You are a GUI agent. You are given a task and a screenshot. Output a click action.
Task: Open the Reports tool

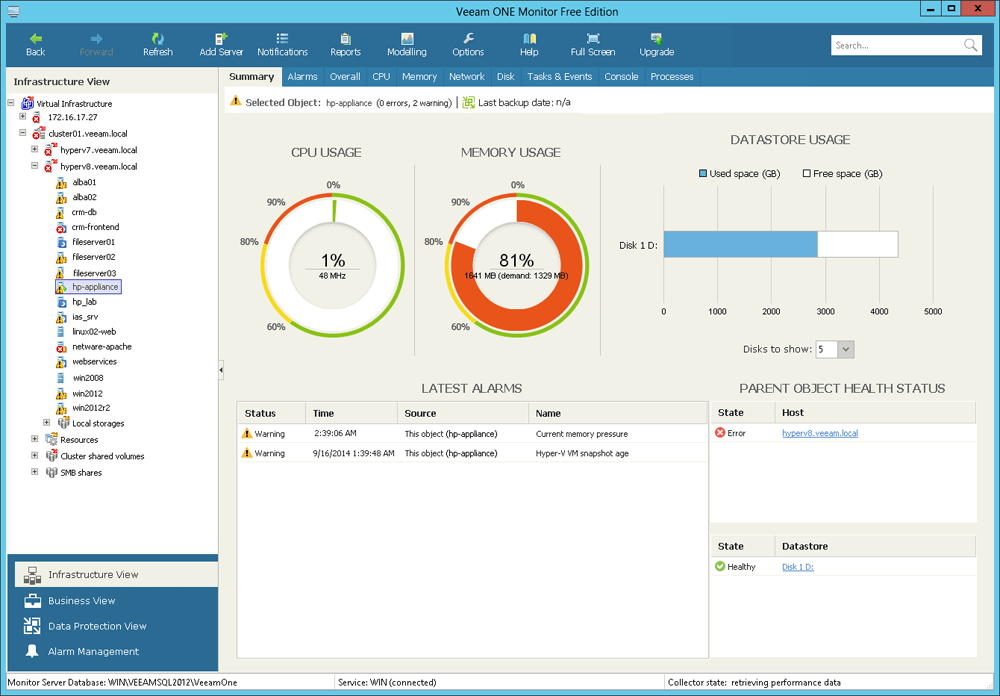[345, 44]
